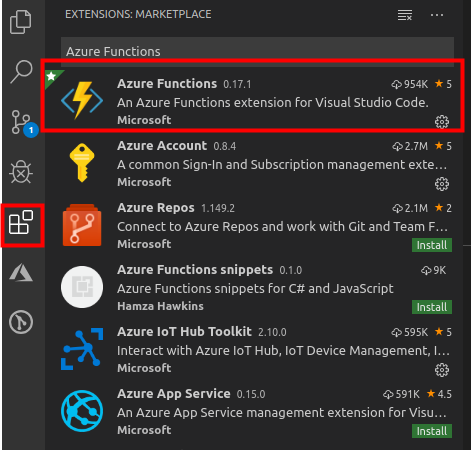Screen dimensions: 472x451
Task: Select the Azure App Service title
Action: [174, 394]
